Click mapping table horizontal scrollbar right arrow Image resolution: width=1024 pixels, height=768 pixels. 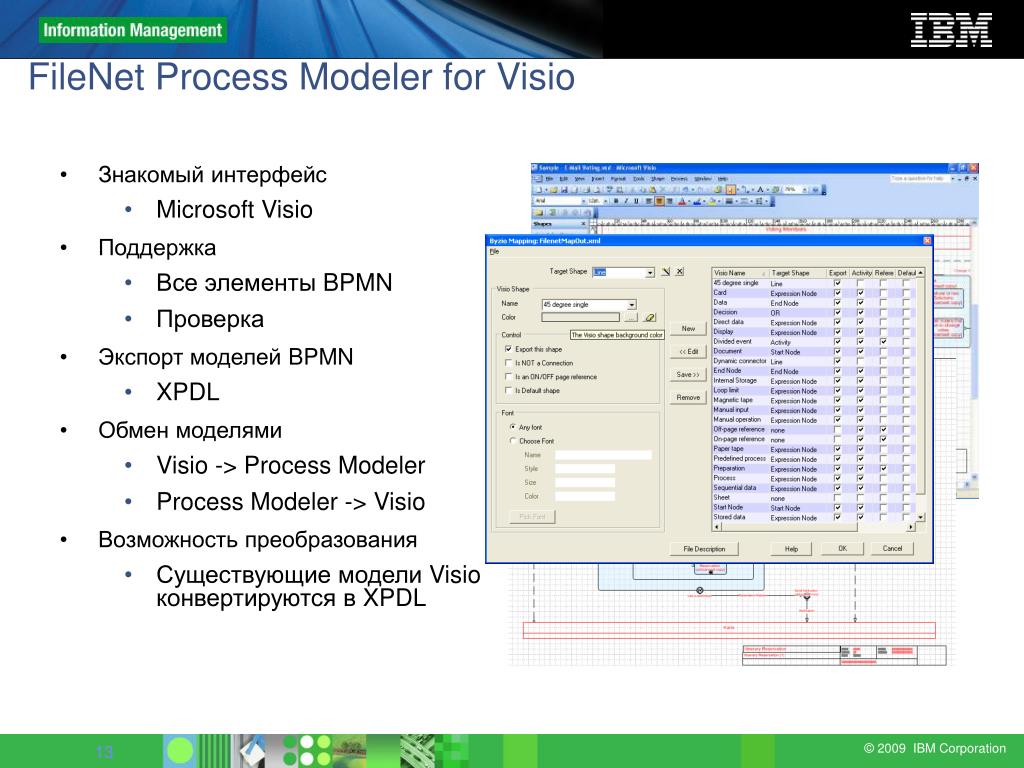click(x=911, y=526)
